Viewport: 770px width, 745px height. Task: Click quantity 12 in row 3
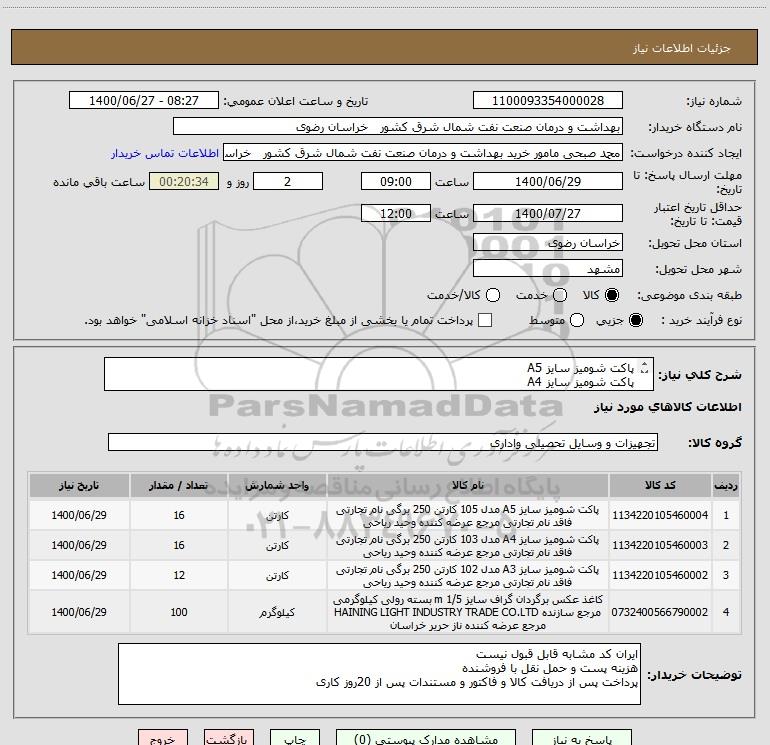point(179,576)
